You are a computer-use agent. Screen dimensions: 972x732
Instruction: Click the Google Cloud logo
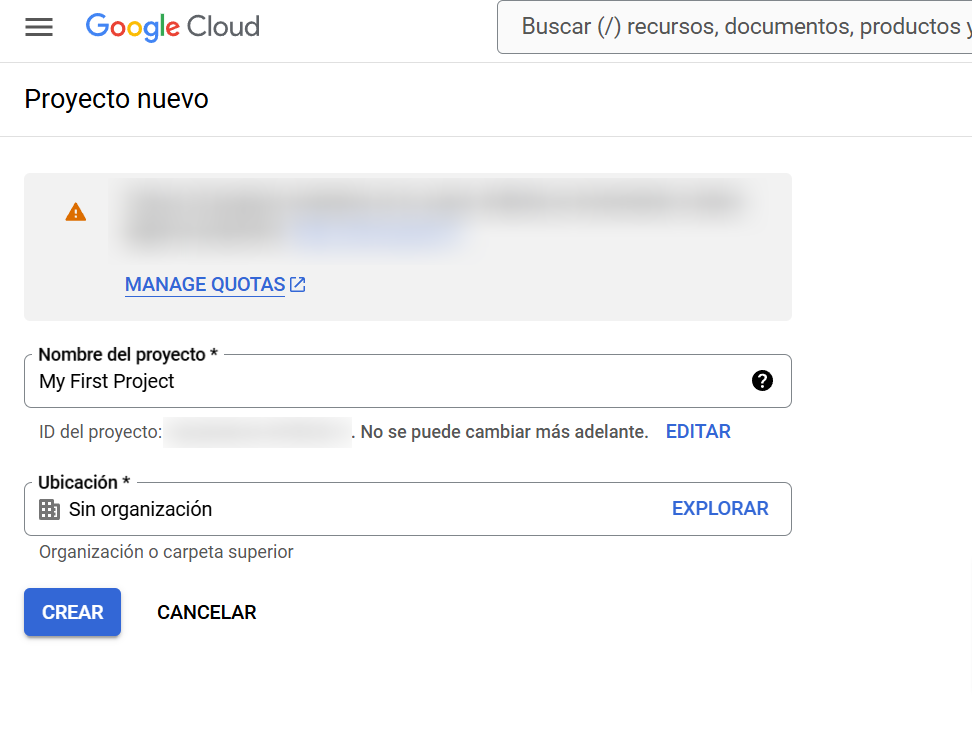click(x=172, y=27)
